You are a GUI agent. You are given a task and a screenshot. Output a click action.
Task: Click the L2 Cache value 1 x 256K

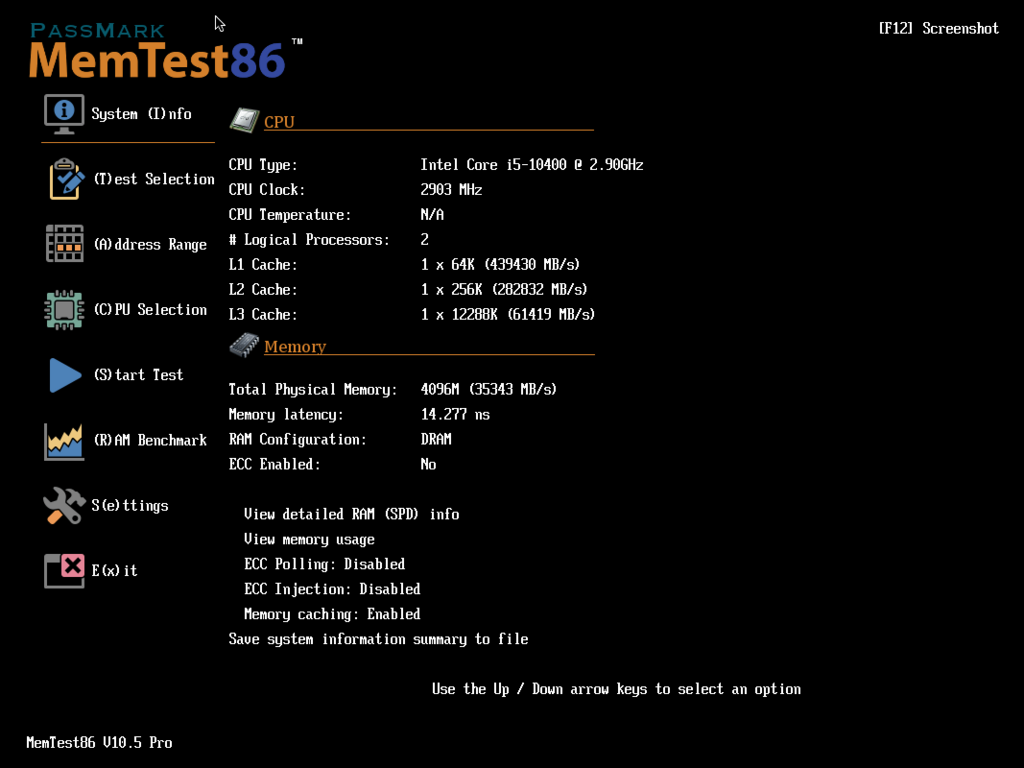pyautogui.click(x=504, y=289)
